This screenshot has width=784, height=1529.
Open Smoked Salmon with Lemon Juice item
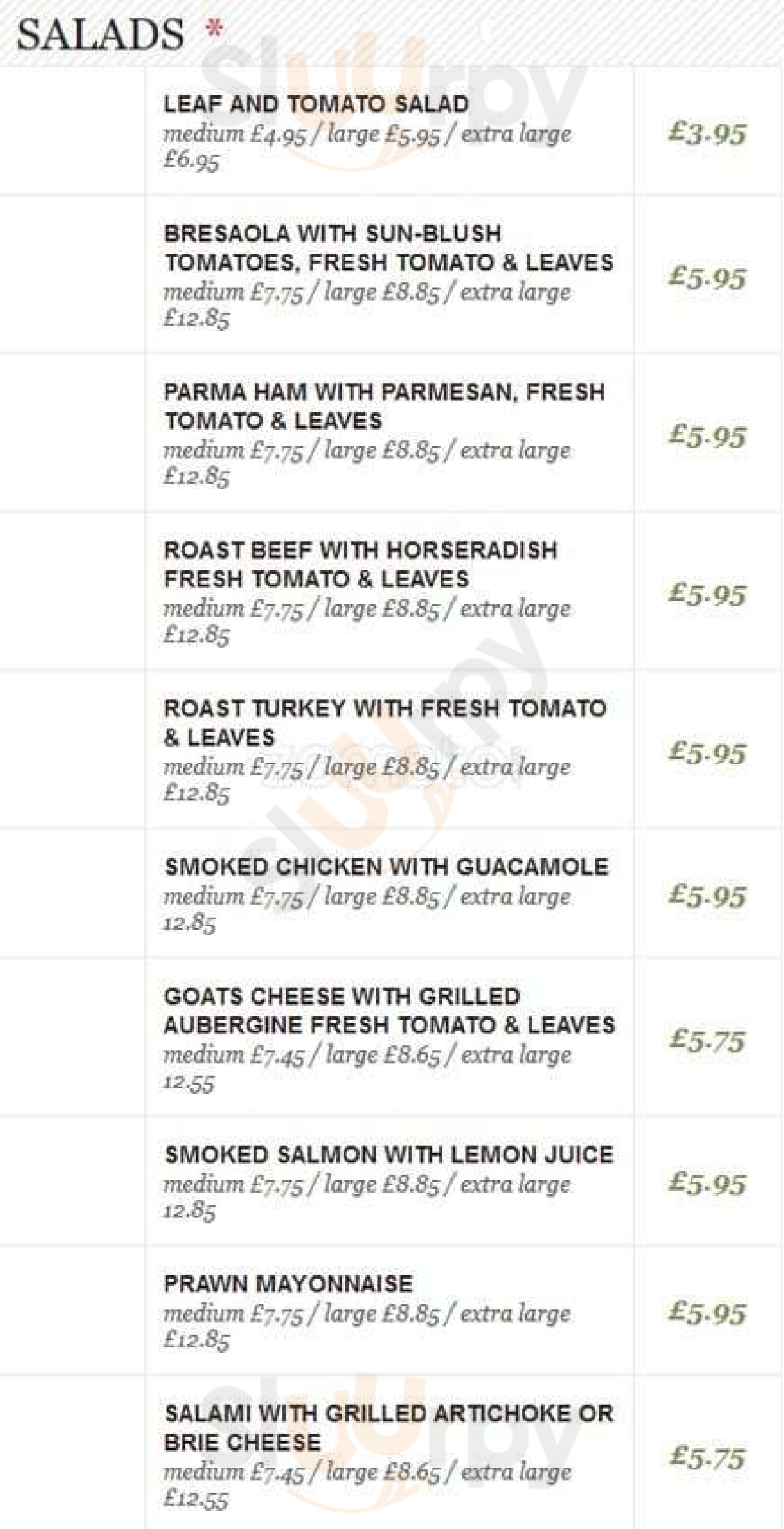click(x=388, y=1155)
